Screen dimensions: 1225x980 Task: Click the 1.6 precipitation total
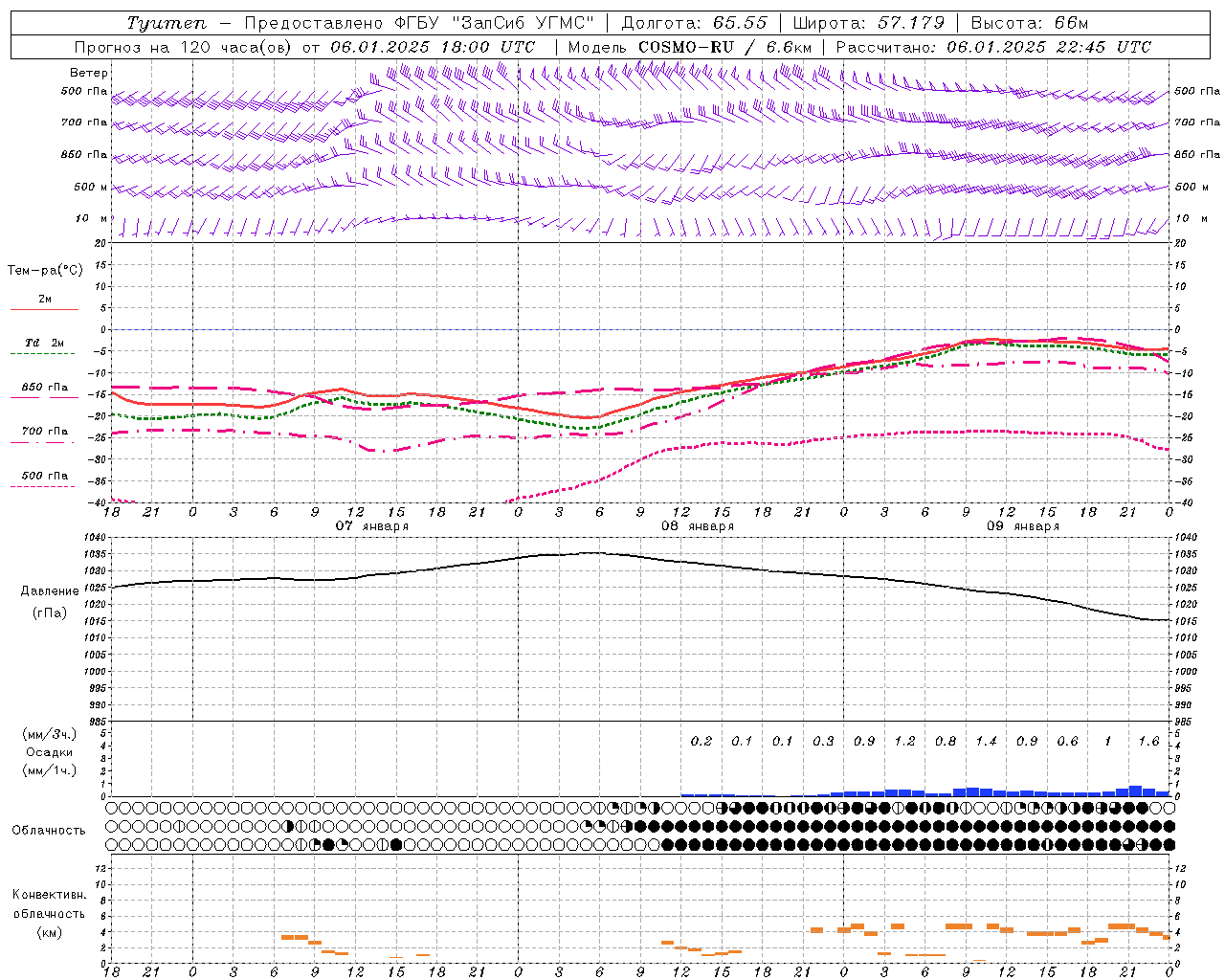[x=1148, y=741]
